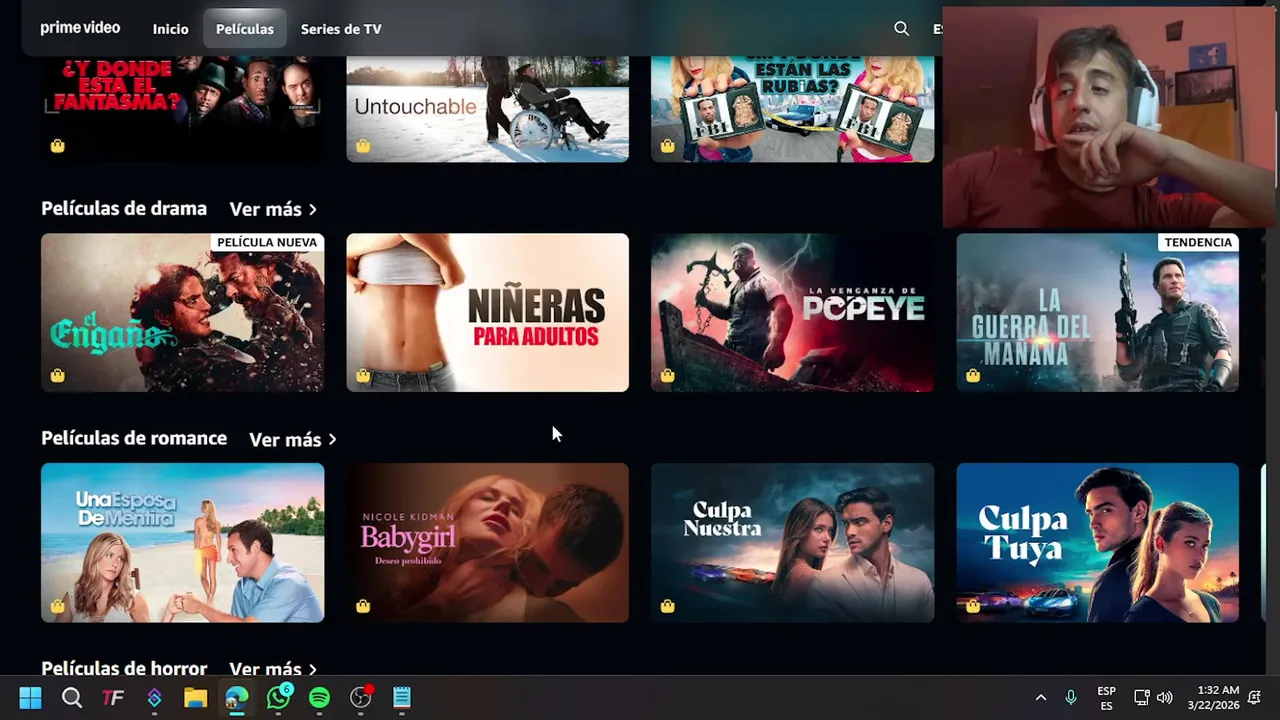Viewport: 1280px width, 720px height.
Task: Click shopping bag icon on El Engaño
Action: pos(58,376)
